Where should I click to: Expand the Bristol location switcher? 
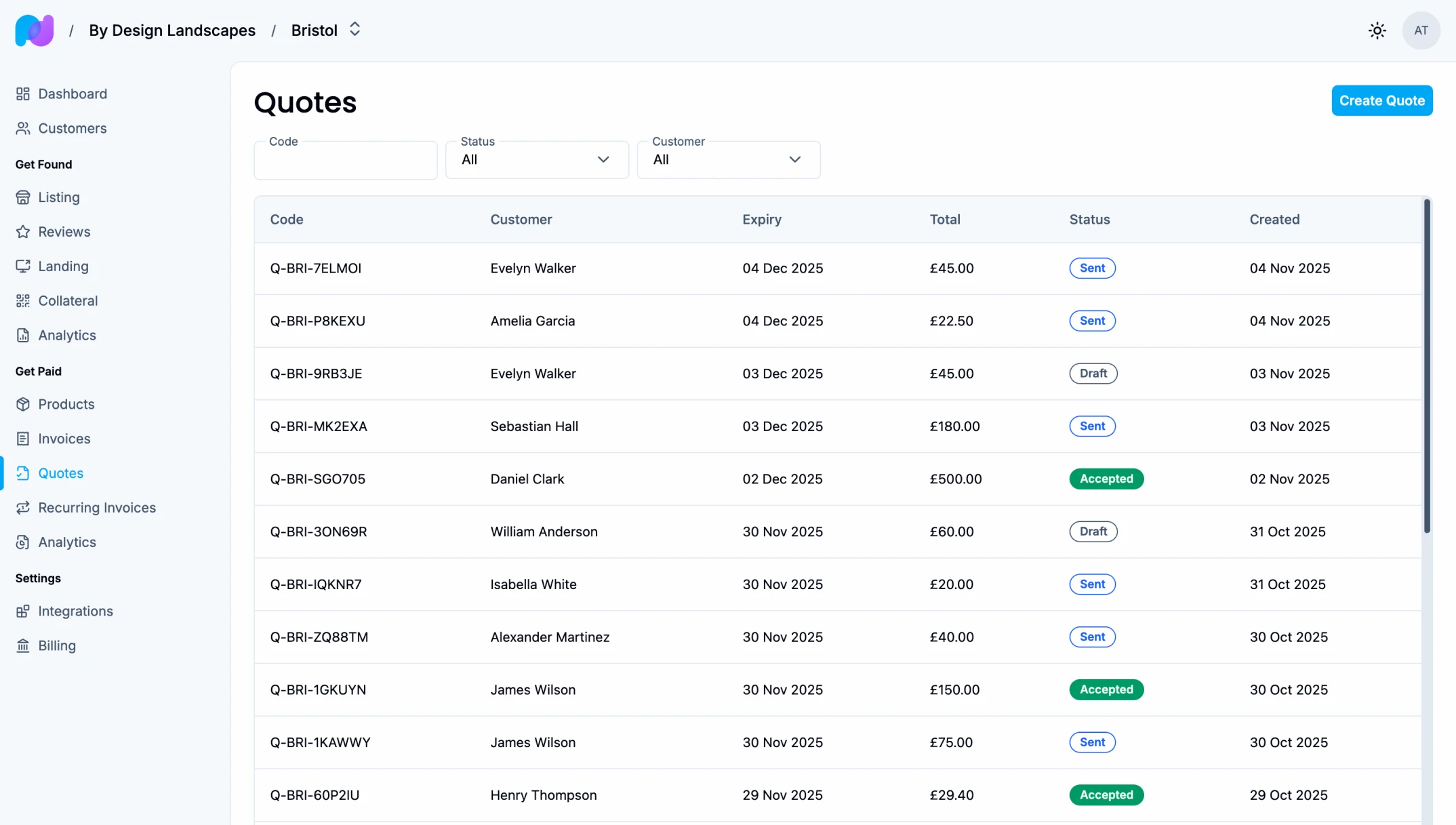pos(354,30)
